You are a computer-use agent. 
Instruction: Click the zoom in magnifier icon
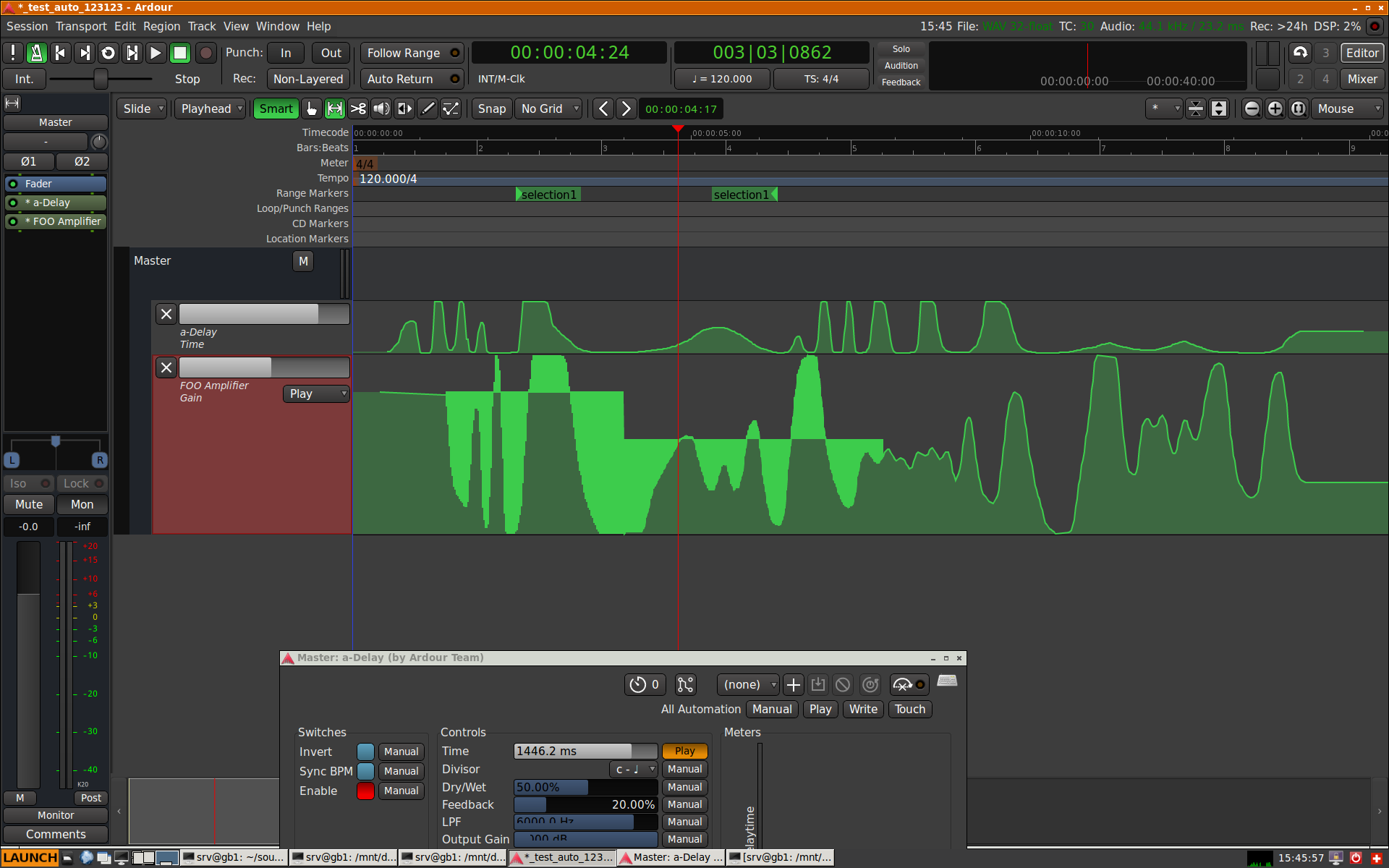1275,109
